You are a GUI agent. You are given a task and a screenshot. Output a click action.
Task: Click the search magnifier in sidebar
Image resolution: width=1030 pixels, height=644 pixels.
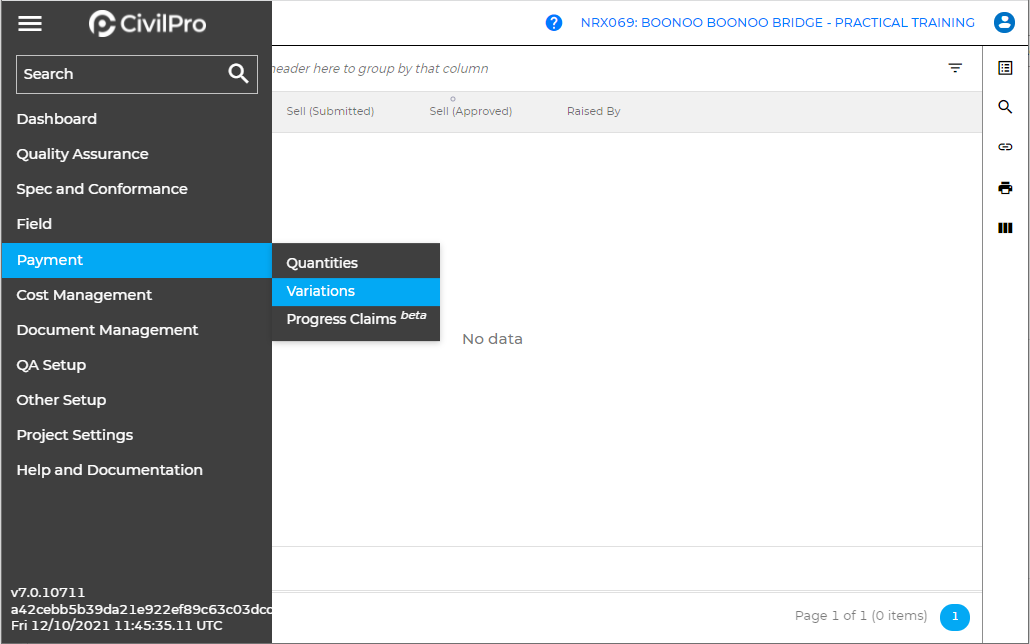pyautogui.click(x=238, y=74)
